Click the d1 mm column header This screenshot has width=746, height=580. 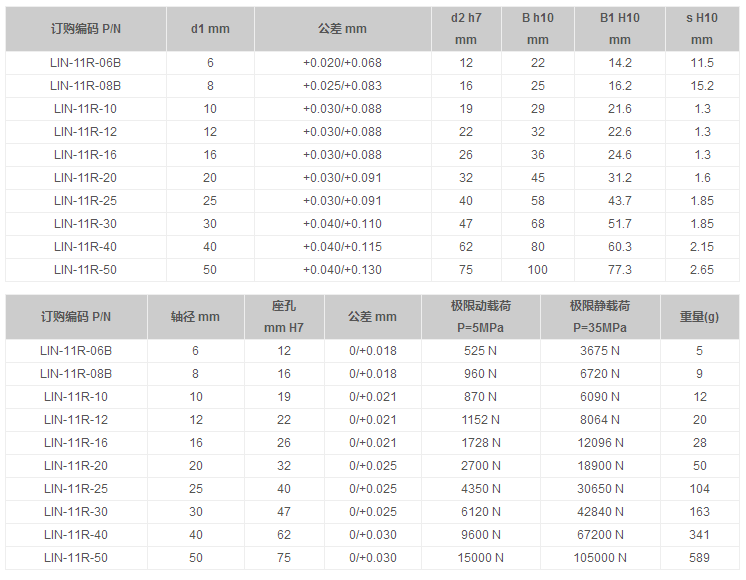tap(210, 29)
